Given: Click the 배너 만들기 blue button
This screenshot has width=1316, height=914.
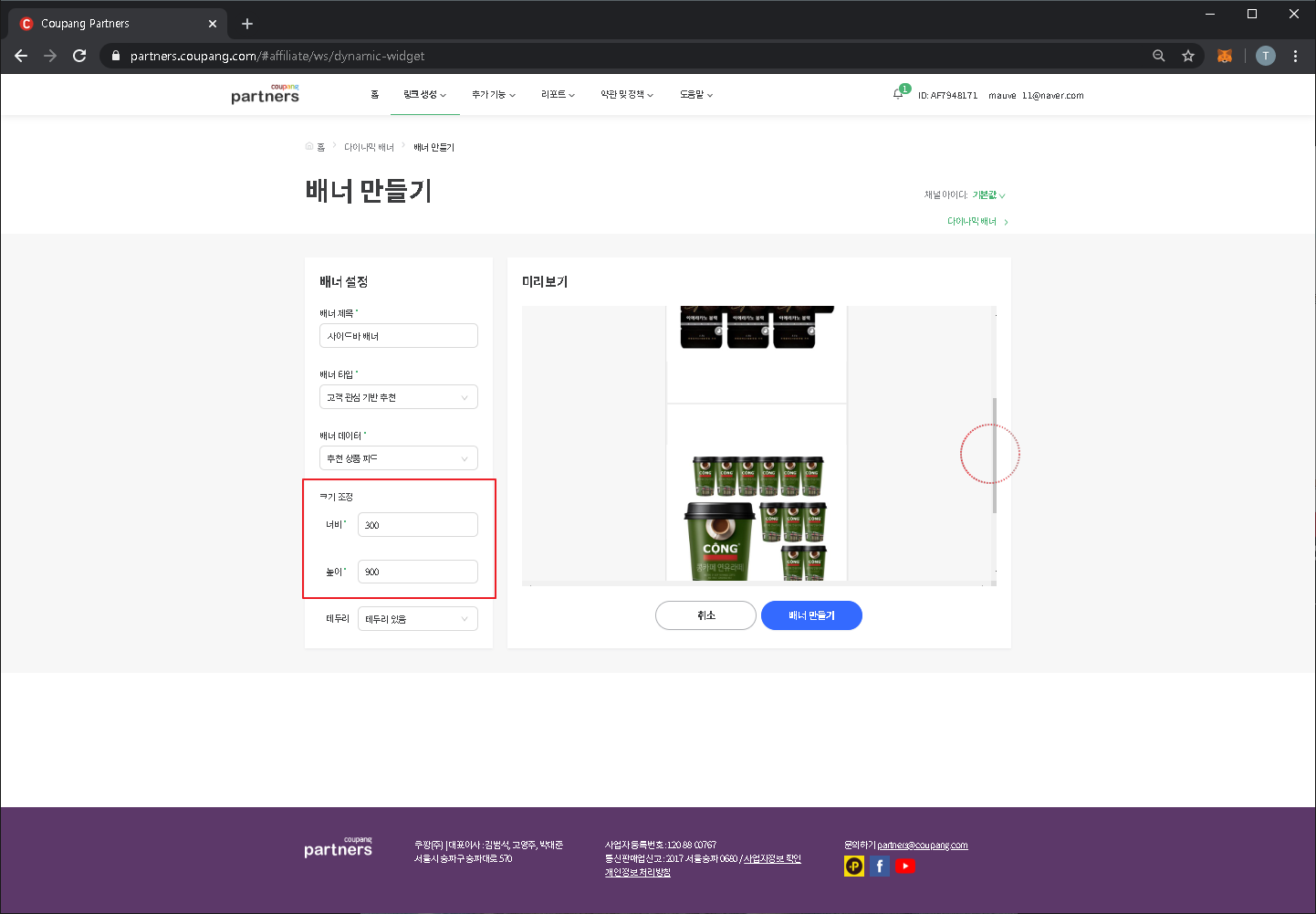Looking at the screenshot, I should click(811, 615).
